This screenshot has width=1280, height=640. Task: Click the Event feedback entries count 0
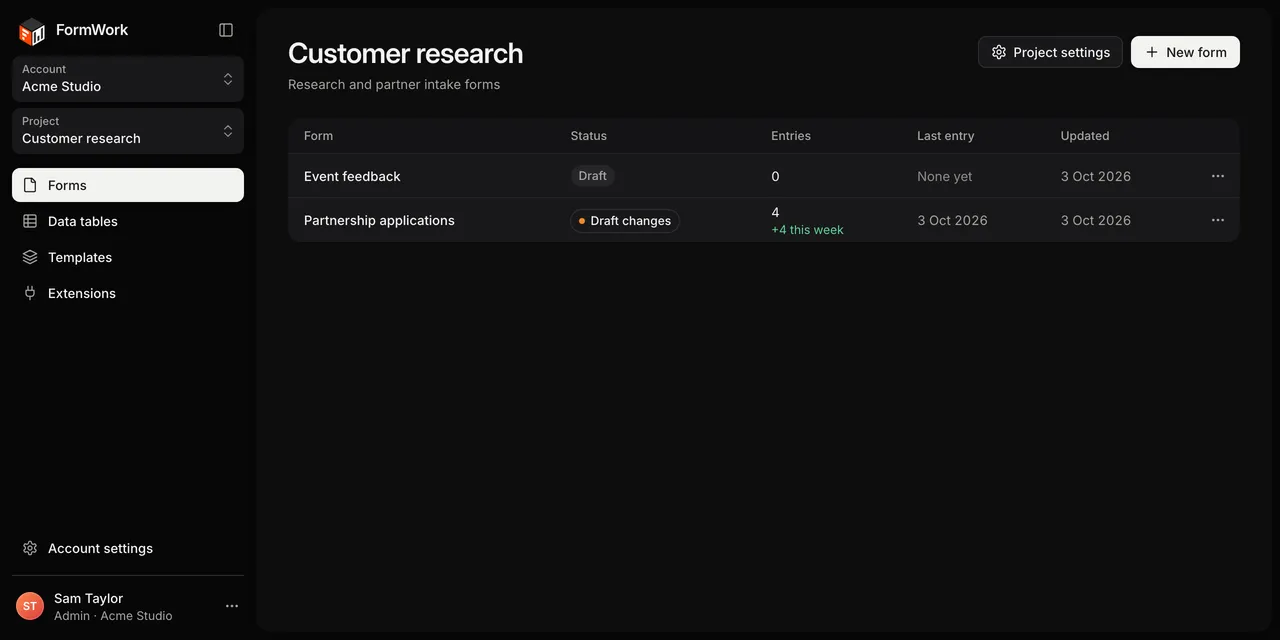[775, 176]
